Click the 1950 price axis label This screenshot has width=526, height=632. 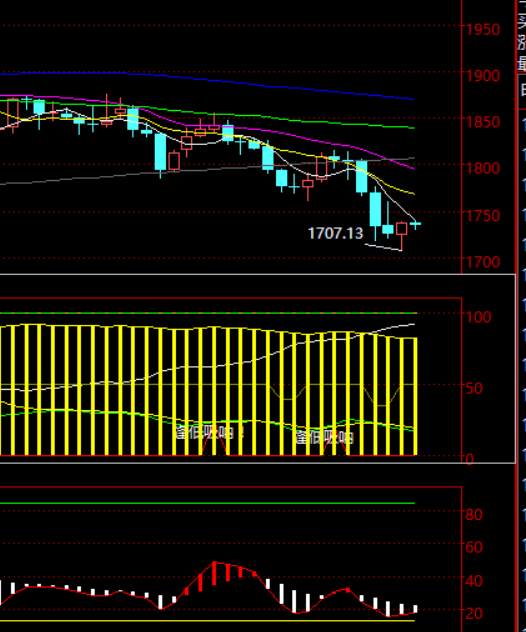click(483, 29)
